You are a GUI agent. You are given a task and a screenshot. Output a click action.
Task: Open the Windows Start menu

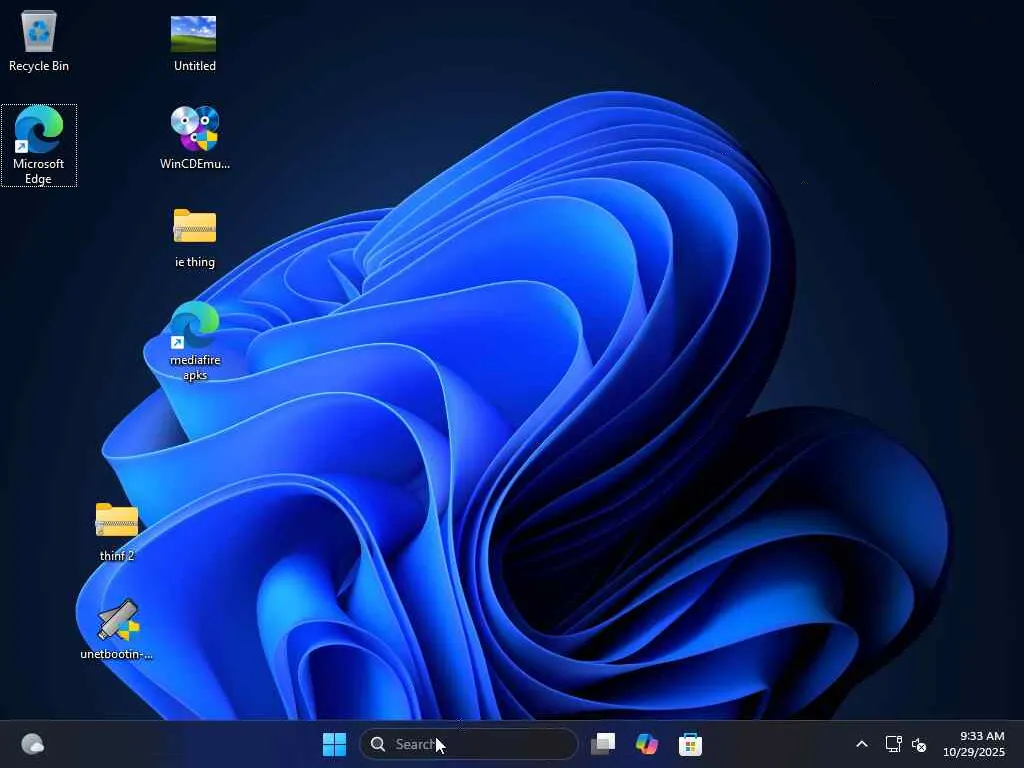tap(334, 744)
